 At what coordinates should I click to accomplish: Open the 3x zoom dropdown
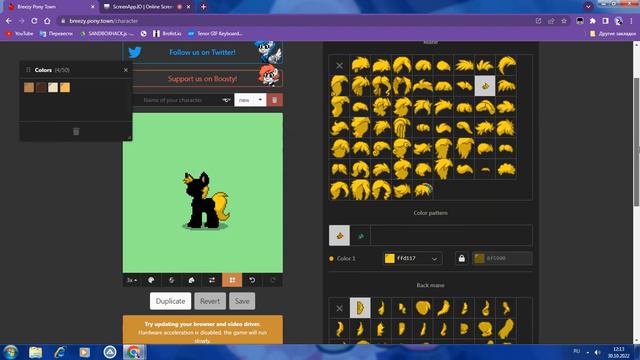[x=131, y=280]
